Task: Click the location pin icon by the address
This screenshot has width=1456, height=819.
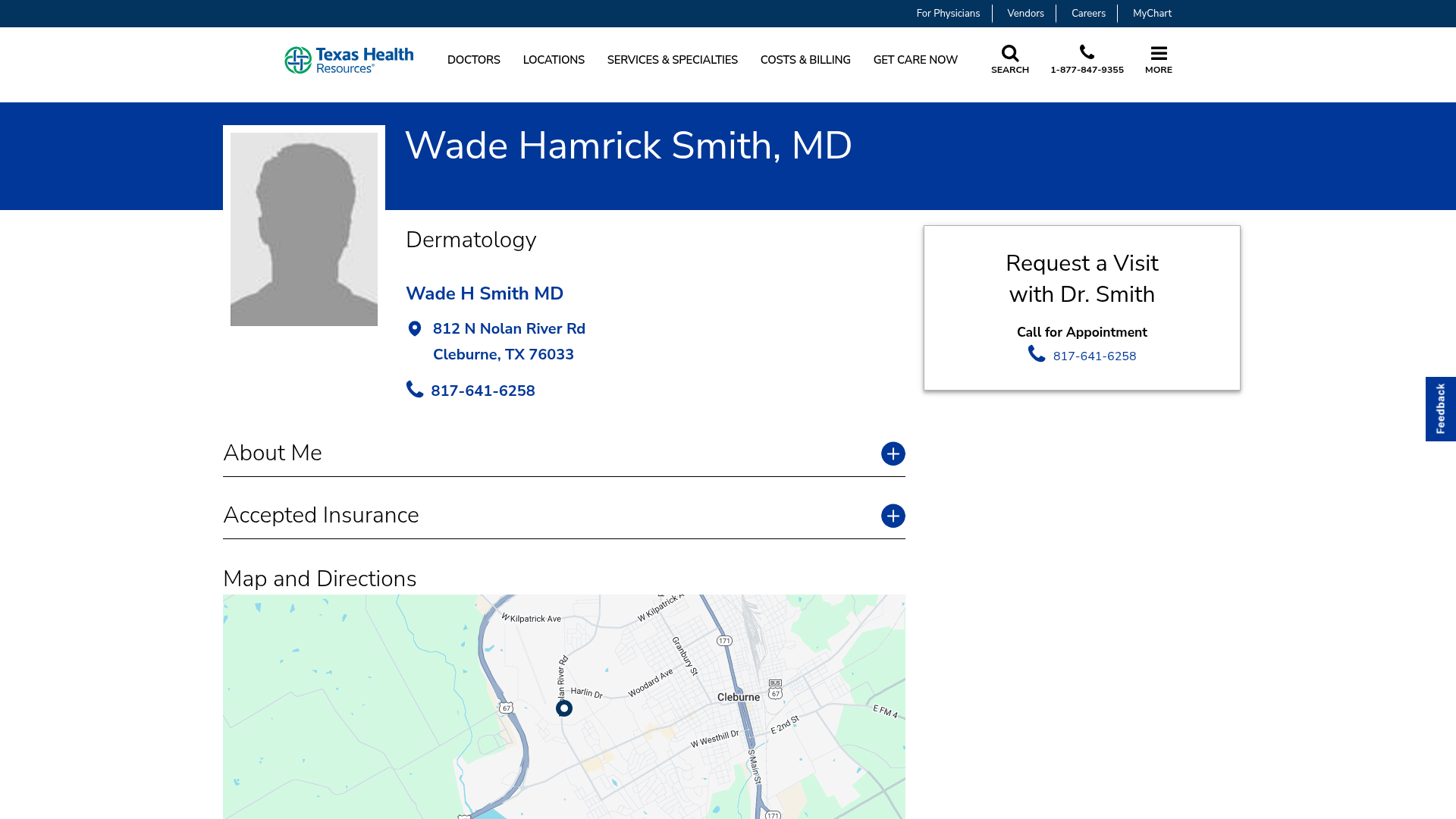Action: [x=415, y=328]
